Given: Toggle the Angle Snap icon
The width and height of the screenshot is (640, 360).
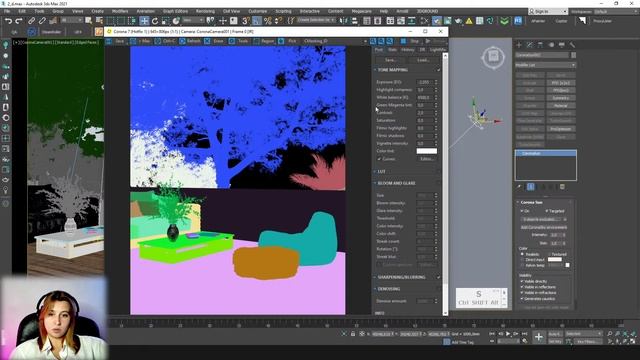Looking at the screenshot, I should pos(256,20).
